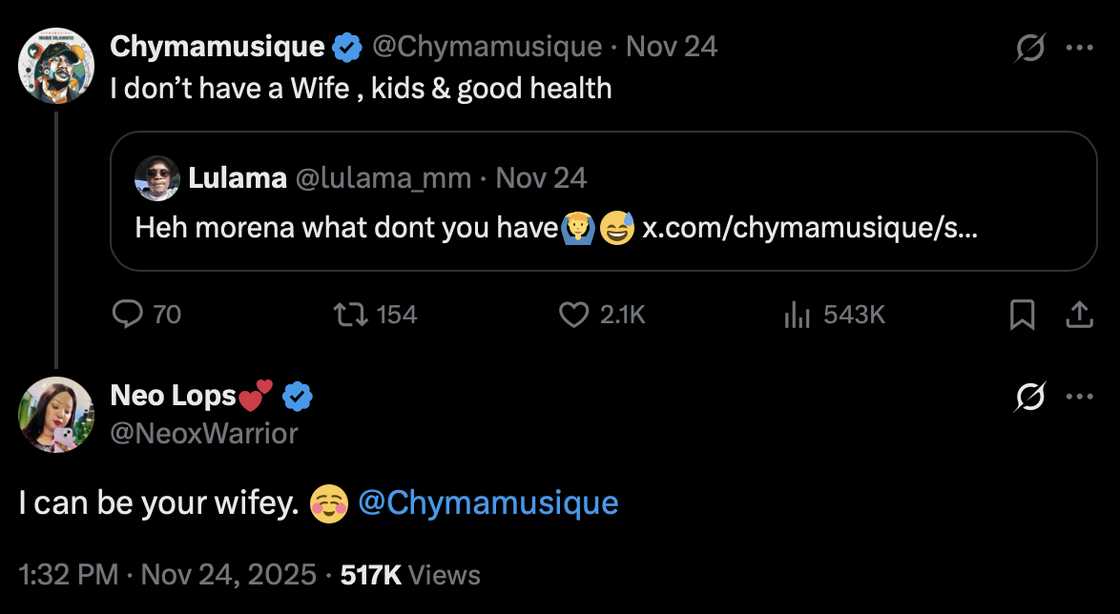
Task: Open Chymamusique's profile picture
Action: [x=55, y=66]
